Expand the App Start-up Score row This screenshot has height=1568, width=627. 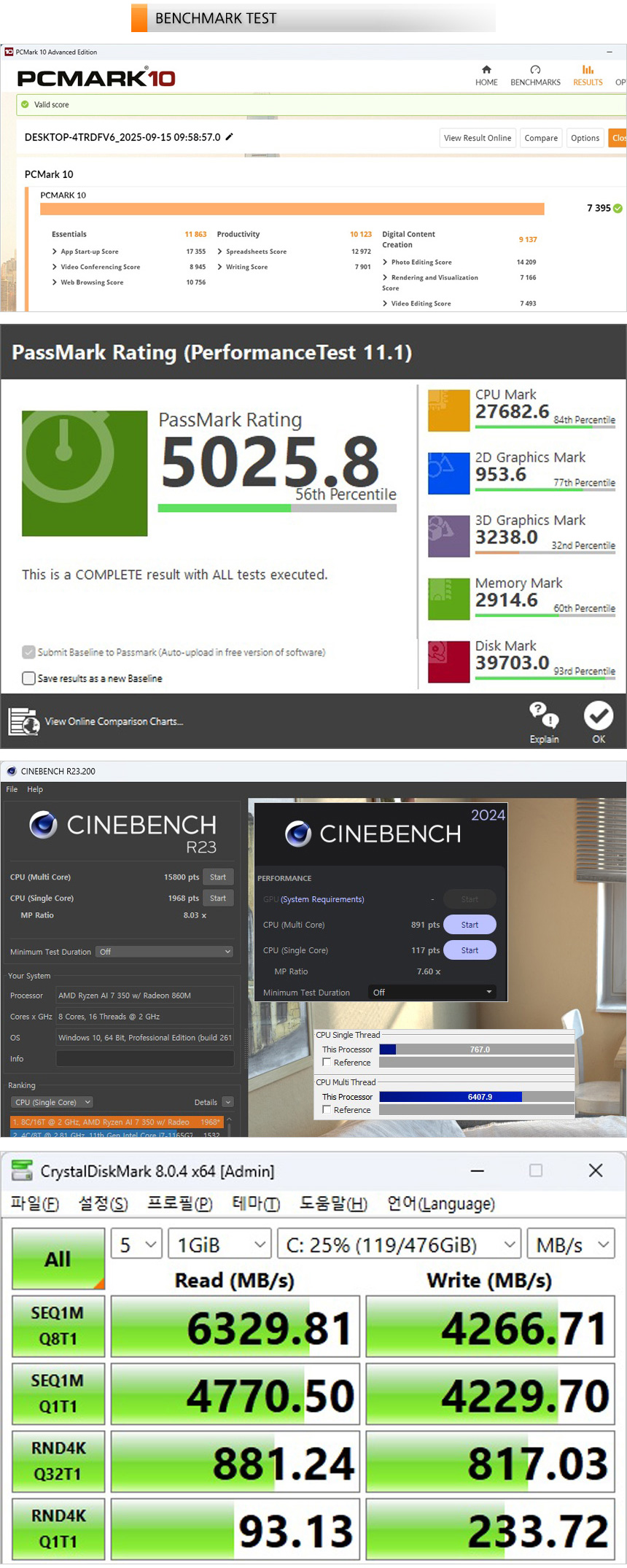pos(55,252)
